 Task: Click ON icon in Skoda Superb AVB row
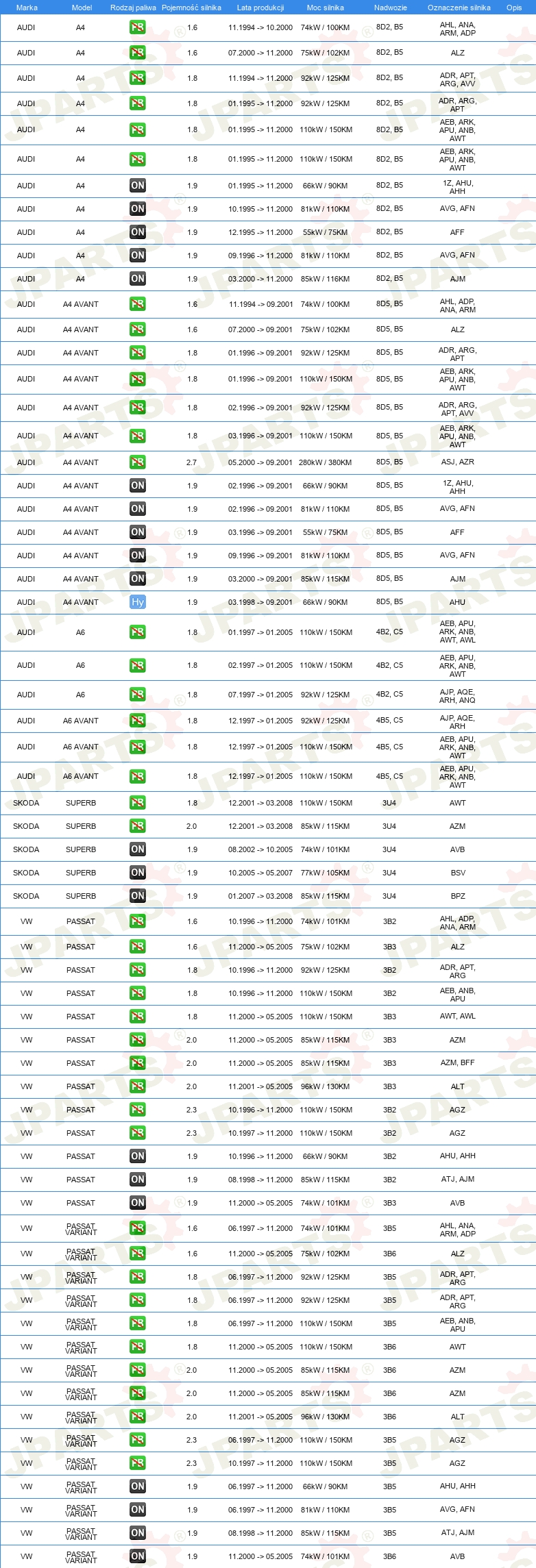click(x=138, y=849)
